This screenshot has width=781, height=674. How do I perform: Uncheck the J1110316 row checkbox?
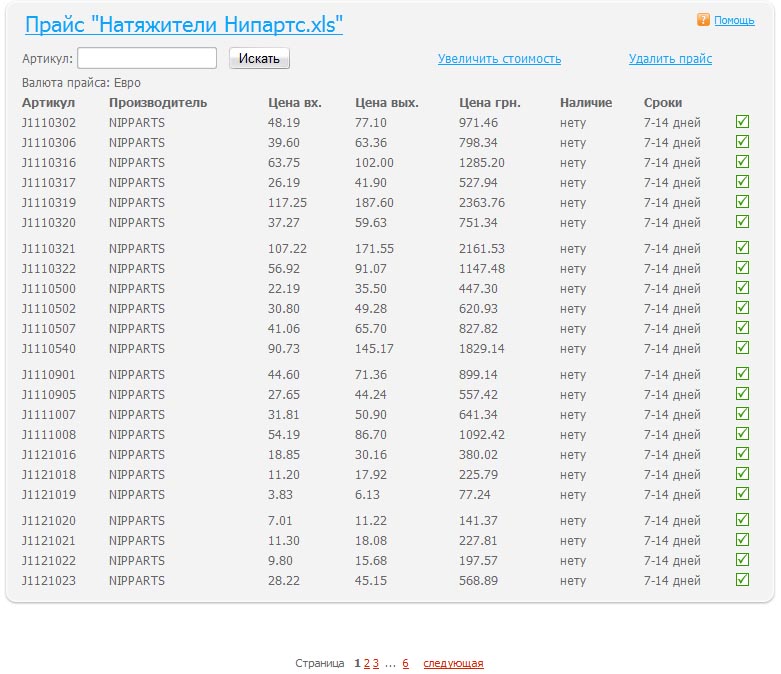click(x=742, y=162)
